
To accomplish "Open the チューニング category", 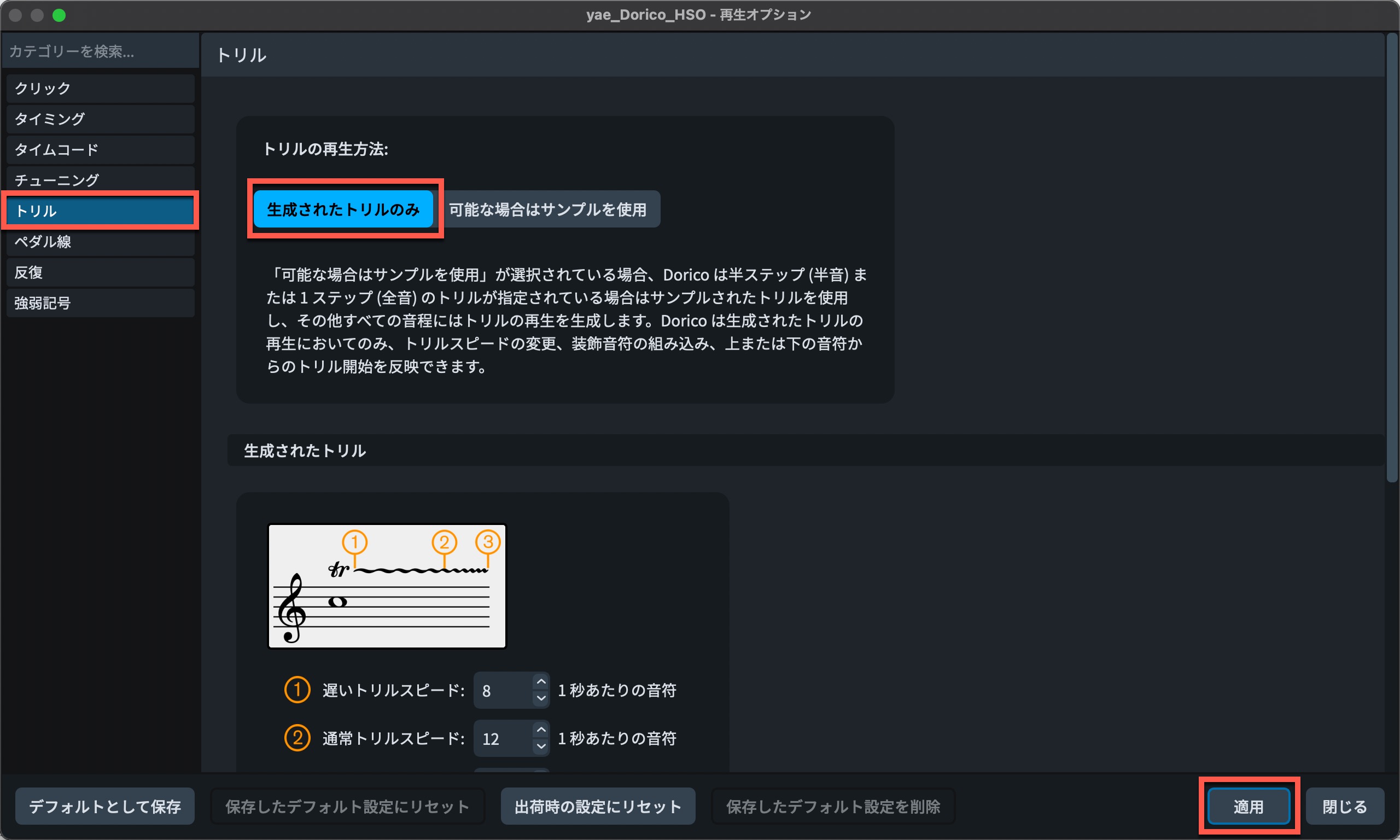I will 100,180.
